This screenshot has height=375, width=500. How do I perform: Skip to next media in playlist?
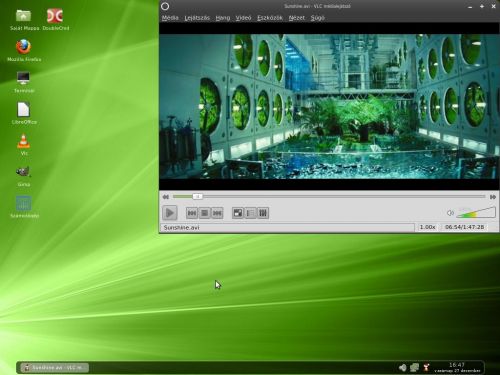click(x=217, y=213)
